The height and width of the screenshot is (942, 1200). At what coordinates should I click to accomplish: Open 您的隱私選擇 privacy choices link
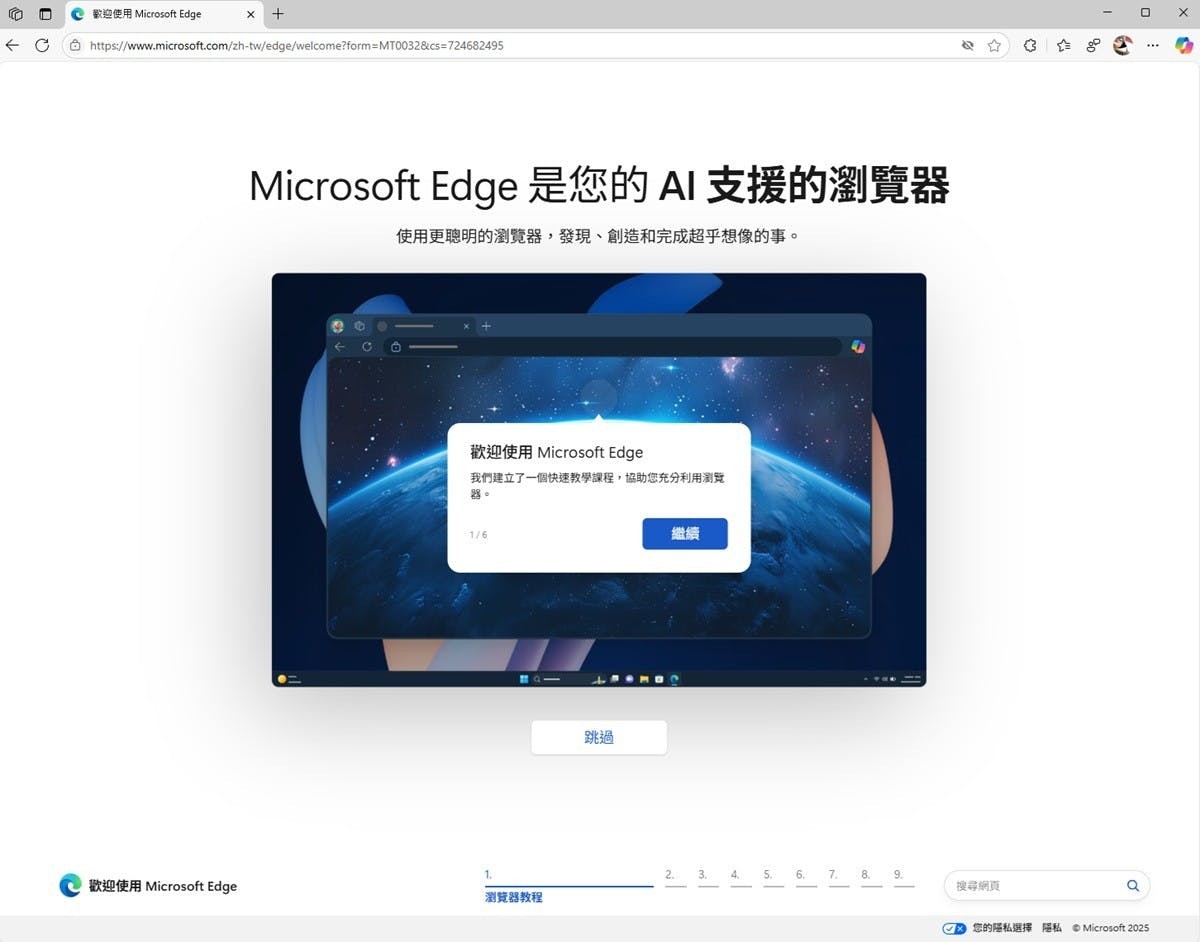1002,928
